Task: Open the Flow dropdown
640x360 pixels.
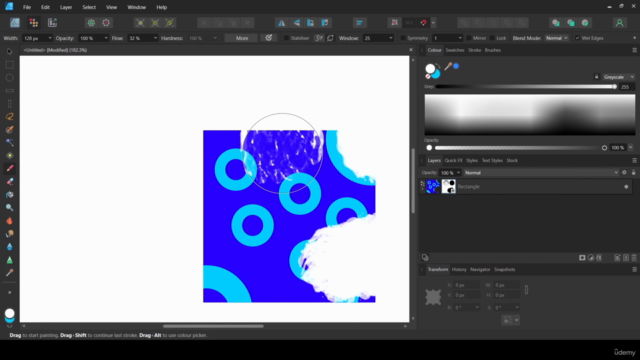Action: [x=155, y=38]
